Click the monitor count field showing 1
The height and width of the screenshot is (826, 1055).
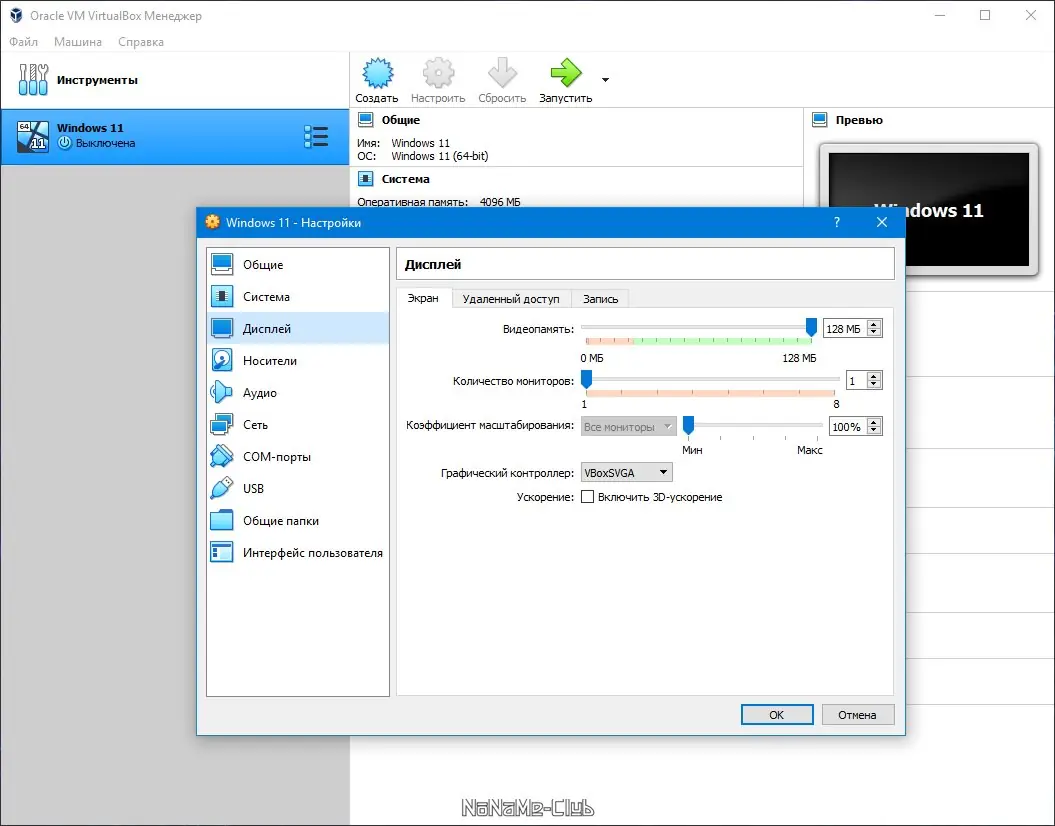[x=856, y=381]
